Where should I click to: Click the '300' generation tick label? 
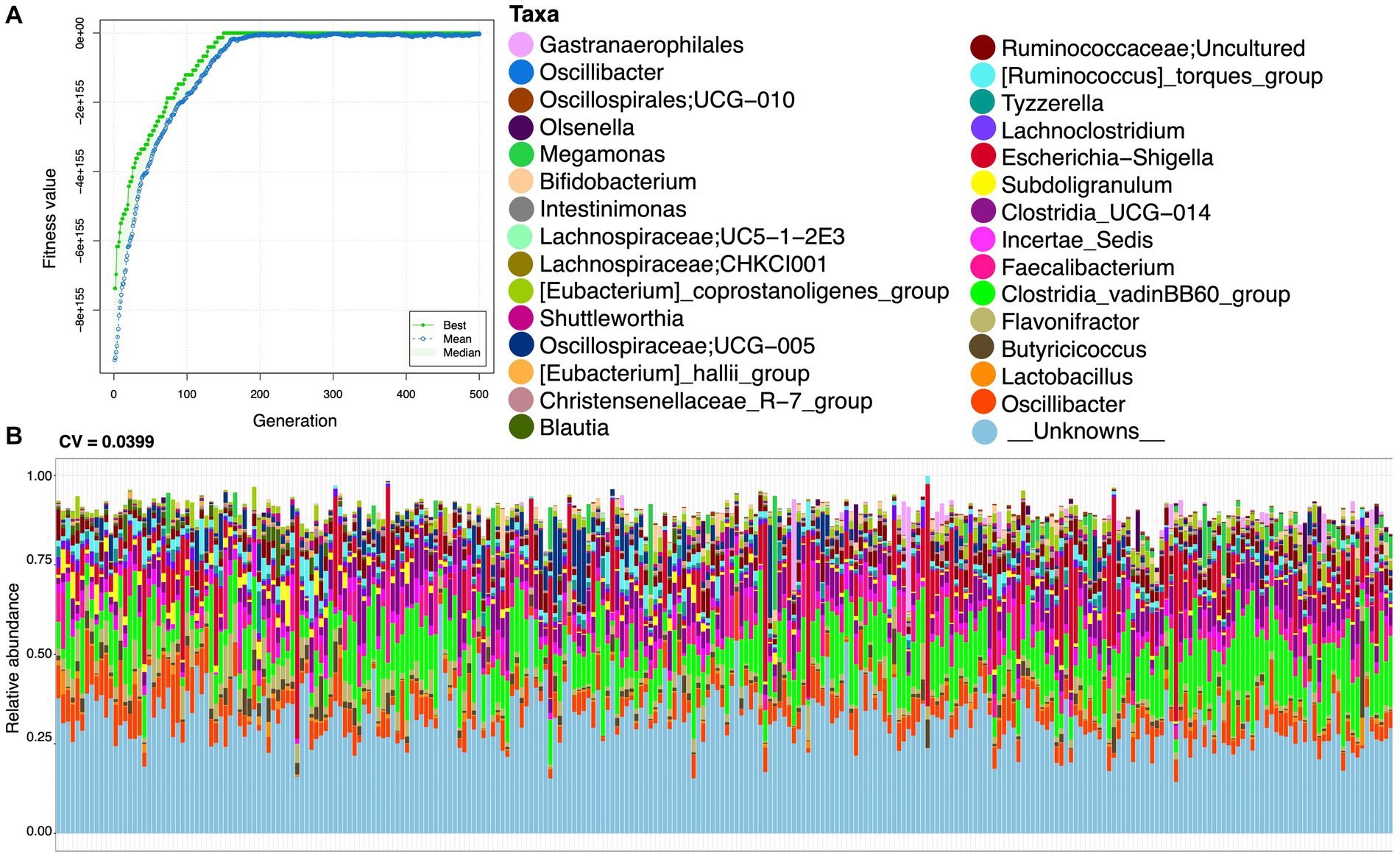pos(333,395)
